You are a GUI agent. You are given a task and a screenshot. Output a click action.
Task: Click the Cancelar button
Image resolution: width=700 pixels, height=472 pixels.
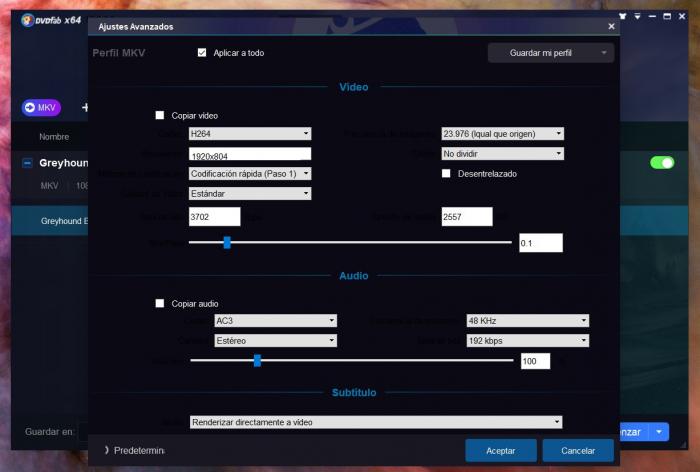[578, 451]
